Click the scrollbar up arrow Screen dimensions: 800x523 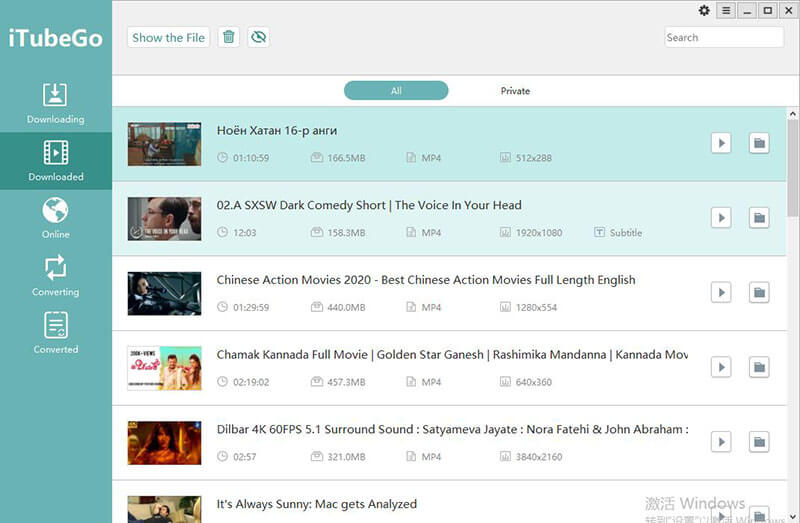click(792, 113)
